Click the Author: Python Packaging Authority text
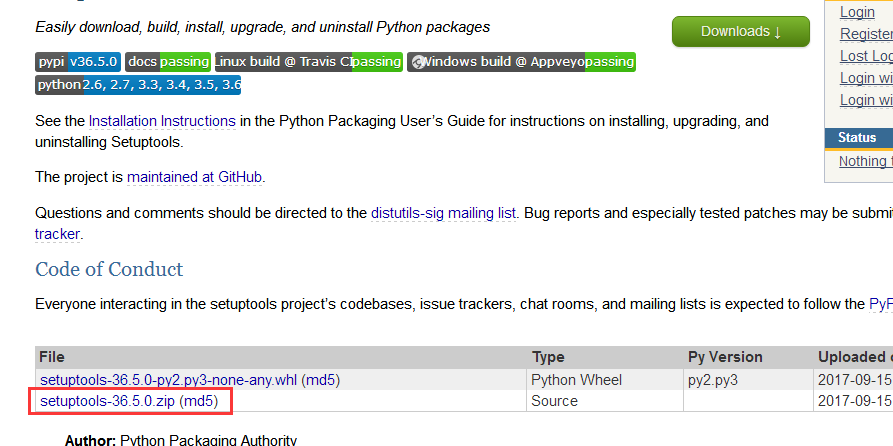 tap(181, 440)
